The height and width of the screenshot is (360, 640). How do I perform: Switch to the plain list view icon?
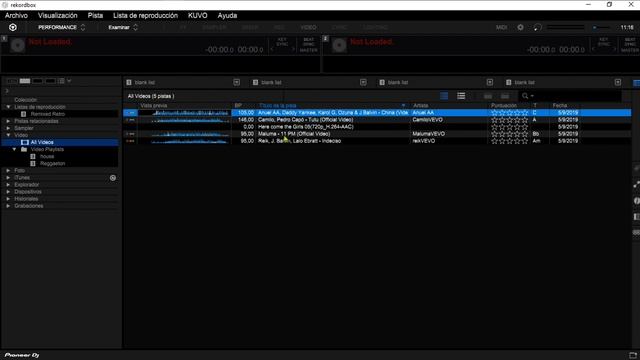point(461,96)
